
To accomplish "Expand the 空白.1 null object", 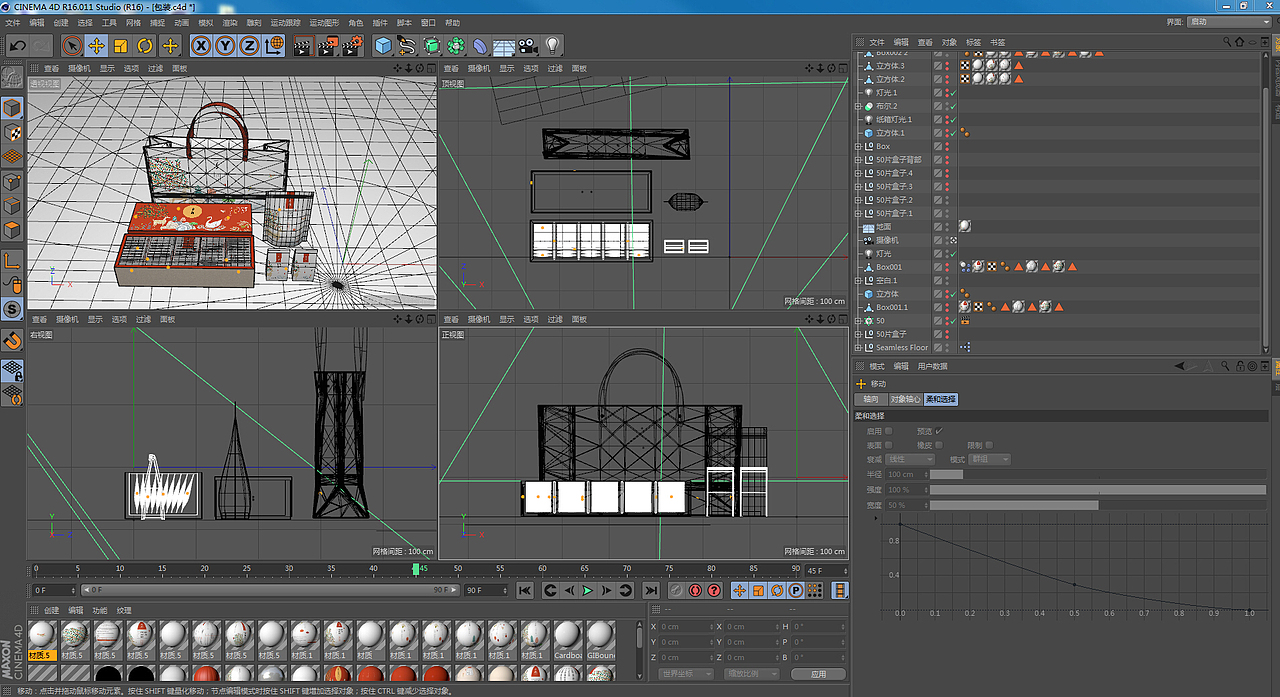I will (x=858, y=280).
